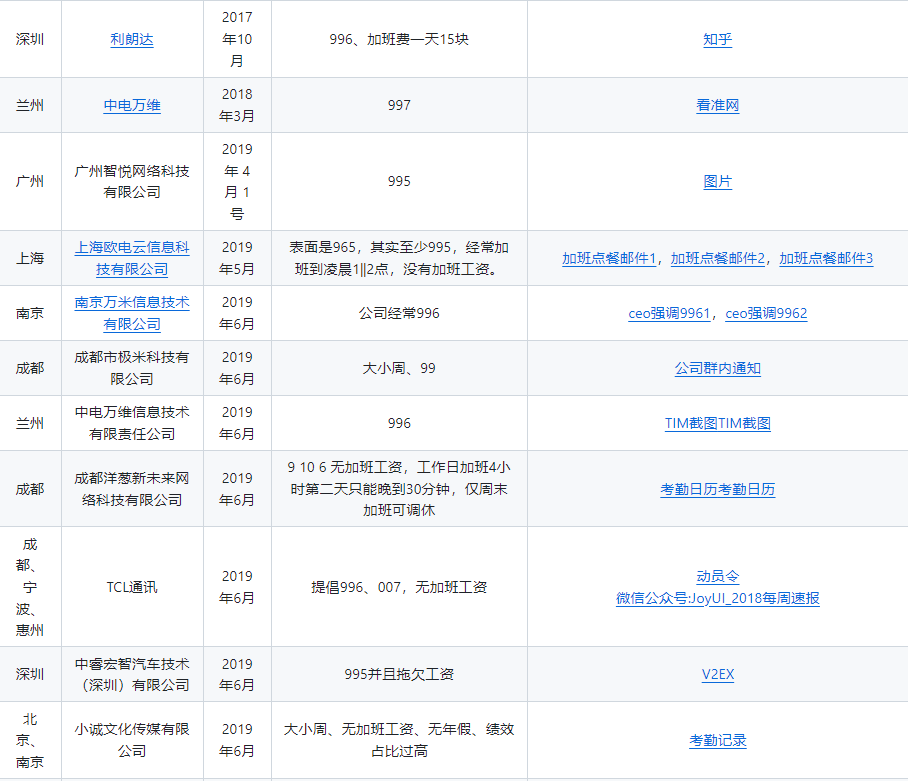Viewport: 908px width, 781px height.
Task: Click the description 大小周、无加班工资、无年假、绩效占比过高
Action: pos(399,740)
